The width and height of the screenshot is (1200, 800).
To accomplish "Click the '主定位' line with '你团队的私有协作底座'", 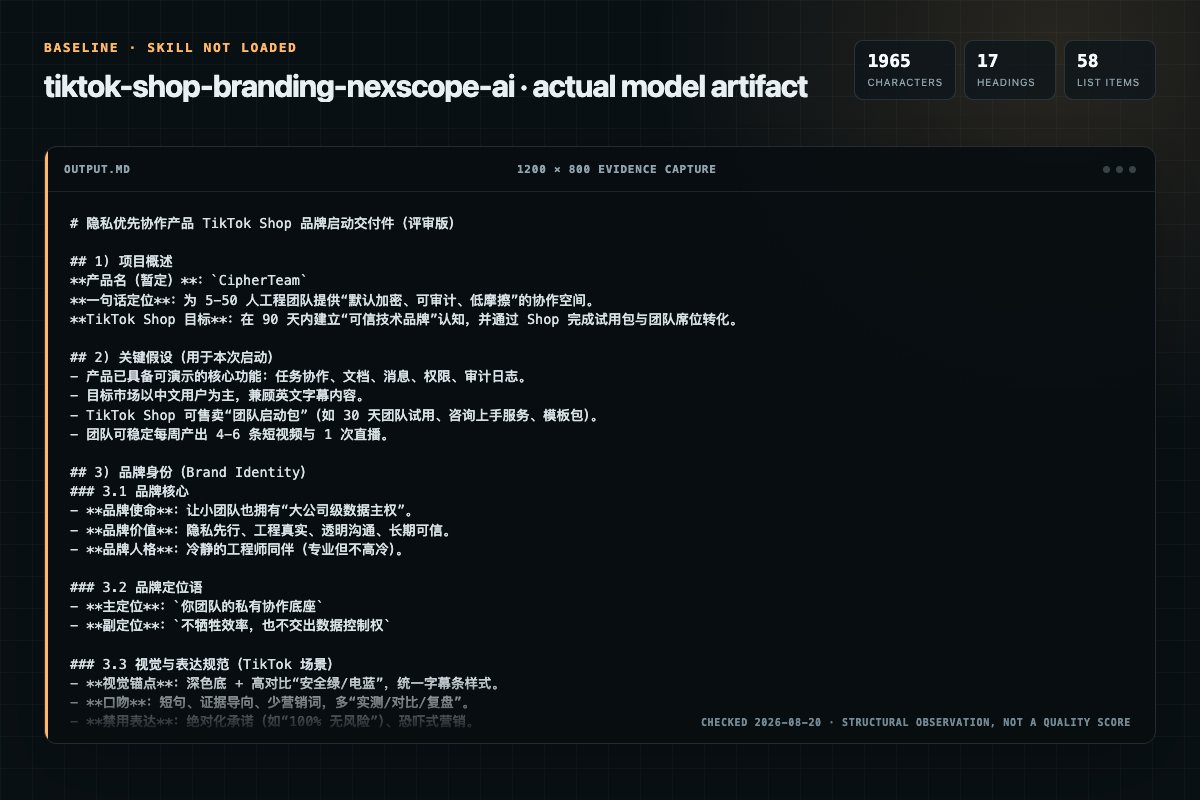I will click(198, 606).
